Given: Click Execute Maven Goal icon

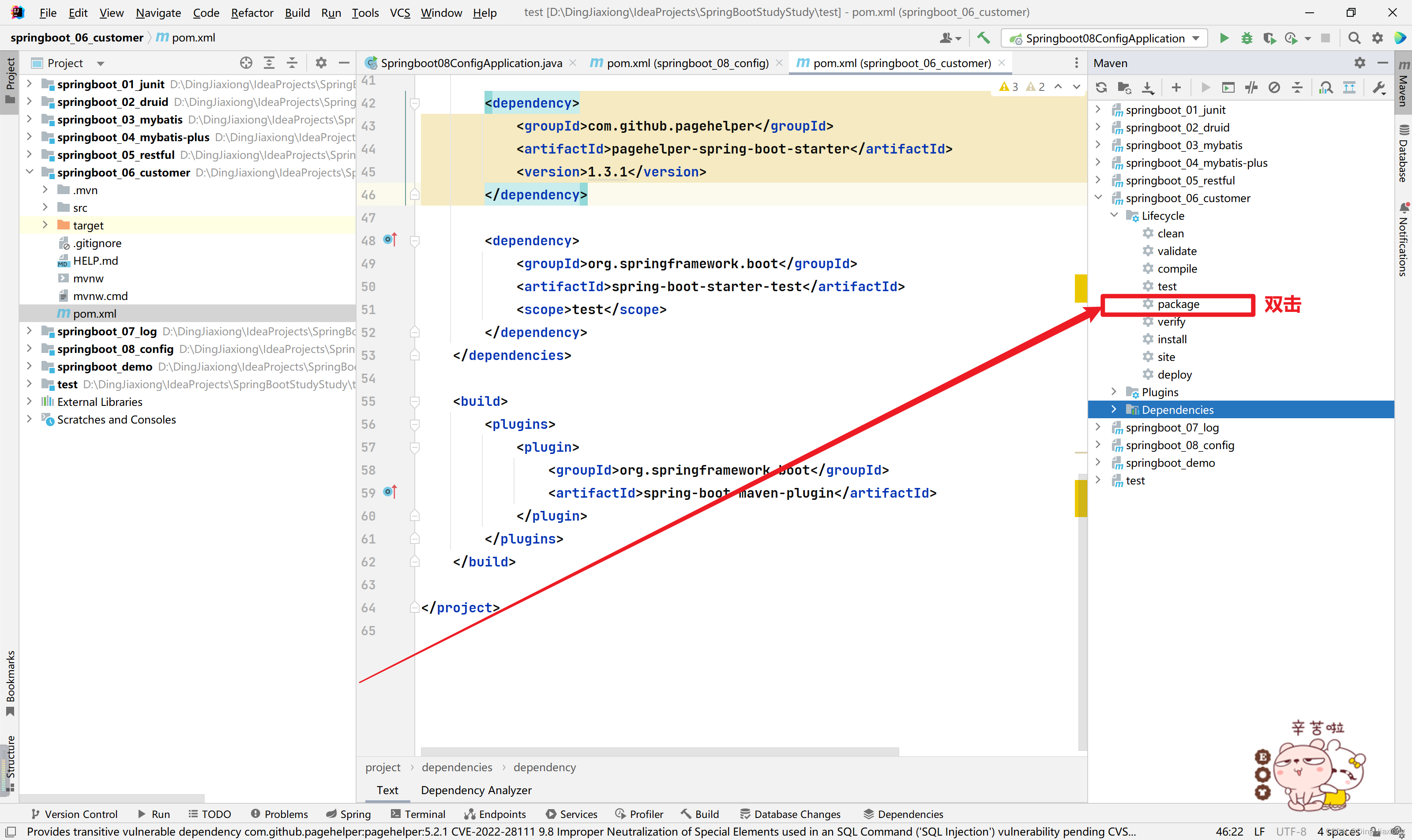Looking at the screenshot, I should (1228, 88).
